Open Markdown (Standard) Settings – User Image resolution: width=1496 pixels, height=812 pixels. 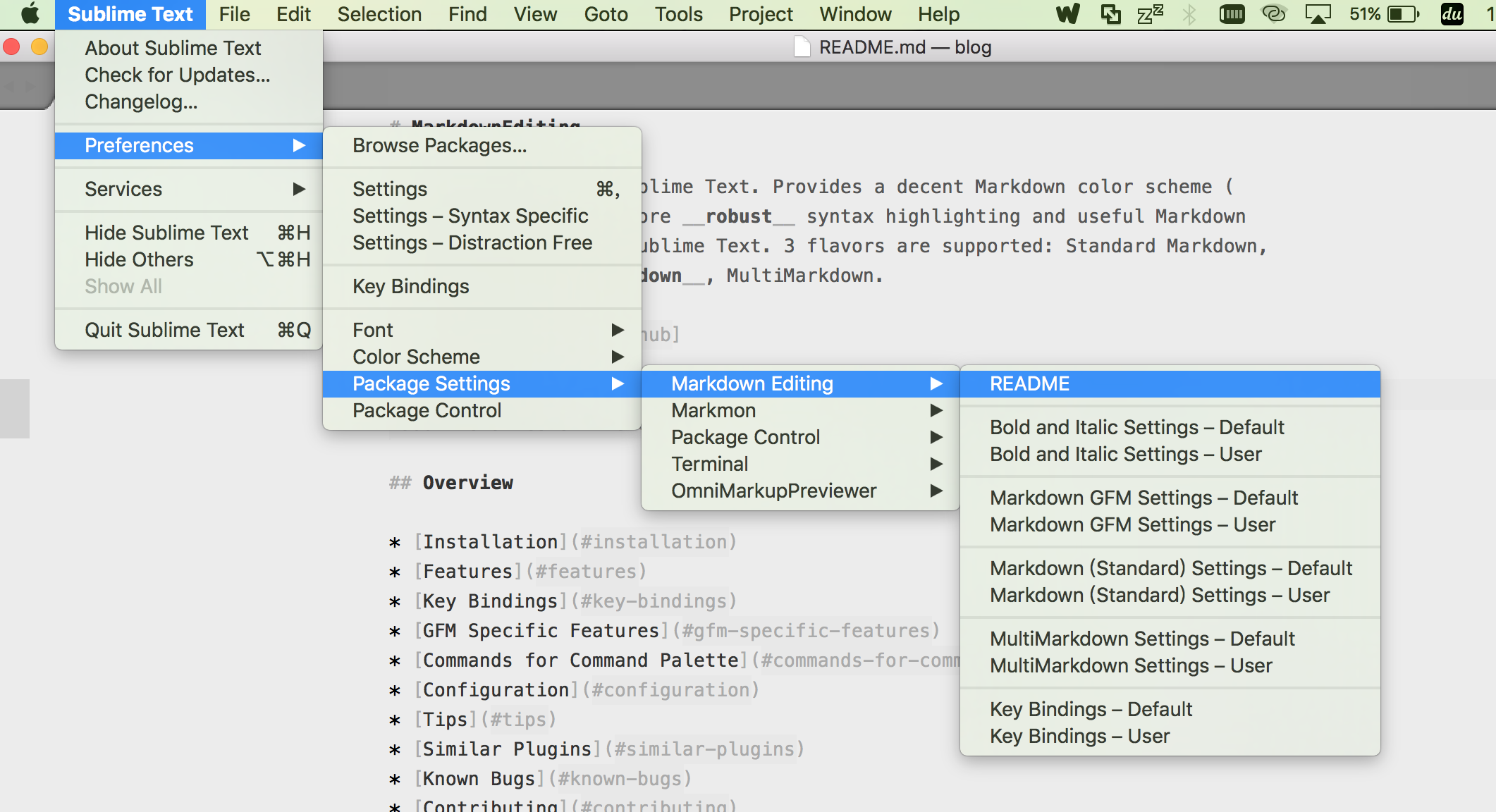(x=1170, y=595)
